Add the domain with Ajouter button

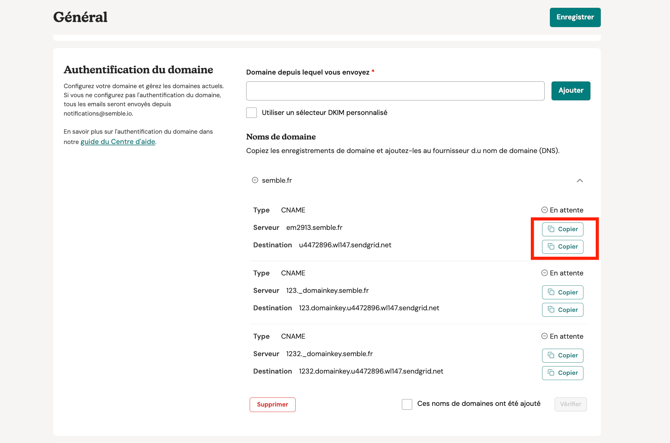tap(570, 91)
